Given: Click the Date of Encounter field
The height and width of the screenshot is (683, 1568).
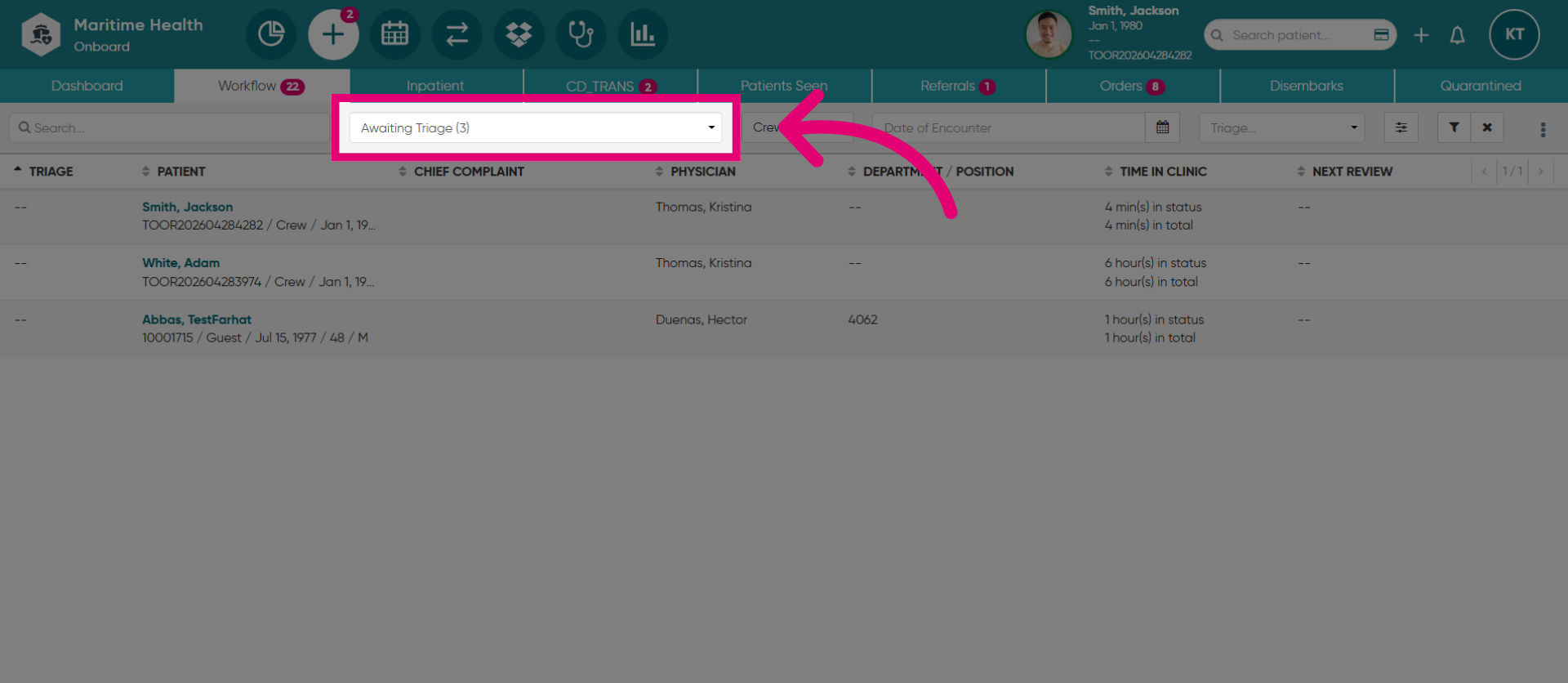Looking at the screenshot, I should pyautogui.click(x=1009, y=127).
